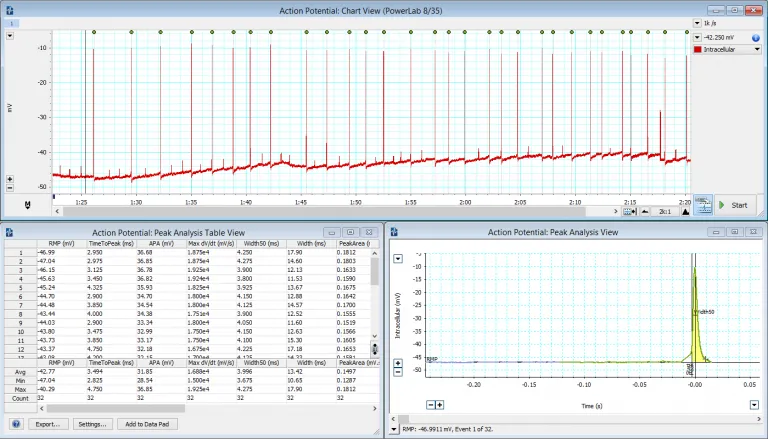Open the Peak Analysis View status bar dropdown arrow

(x=395, y=429)
